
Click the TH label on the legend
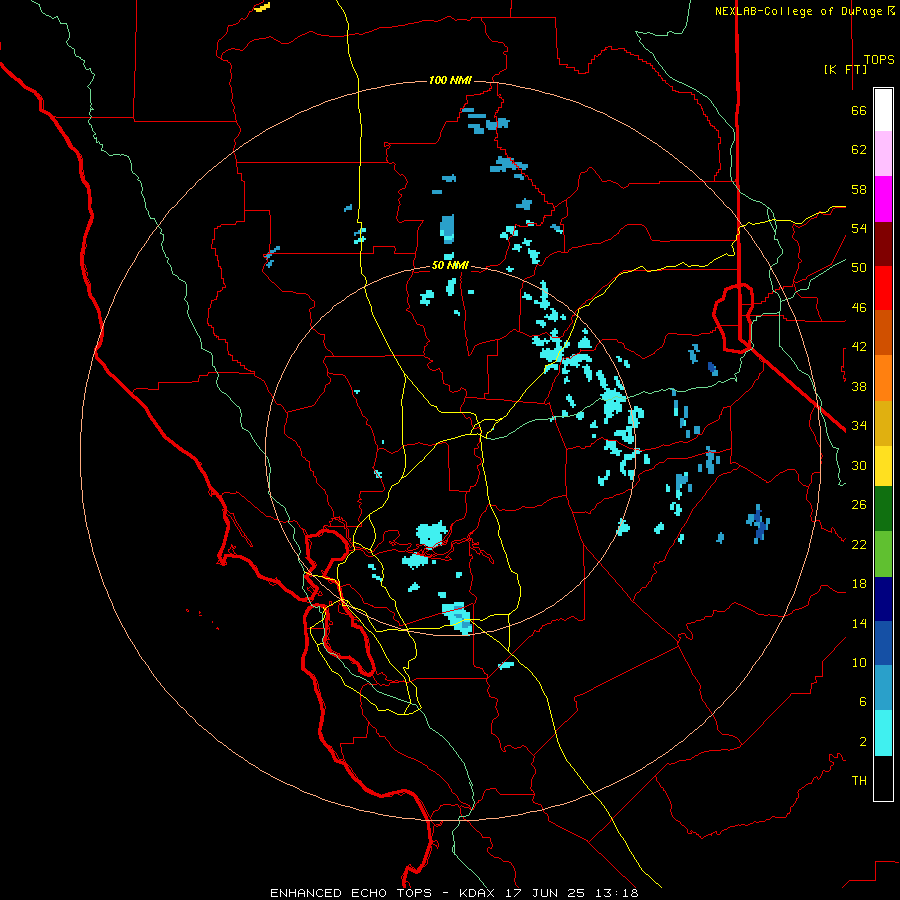tap(859, 780)
